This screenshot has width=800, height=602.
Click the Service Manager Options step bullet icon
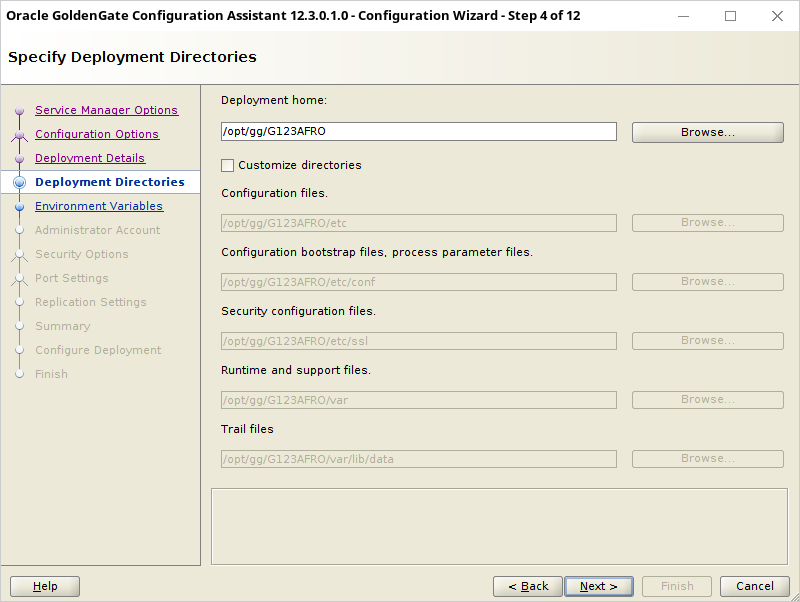click(x=19, y=111)
